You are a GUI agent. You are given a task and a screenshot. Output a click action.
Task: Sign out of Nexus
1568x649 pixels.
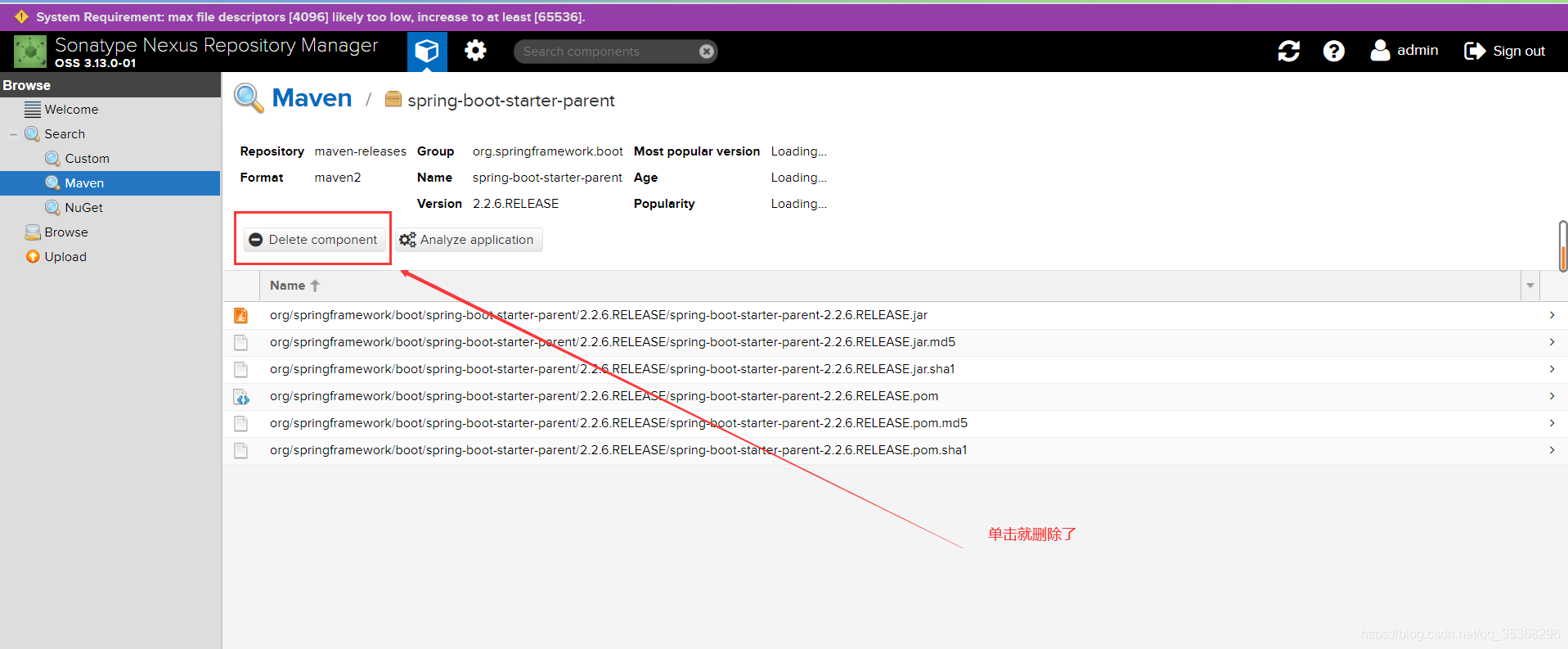click(1505, 51)
